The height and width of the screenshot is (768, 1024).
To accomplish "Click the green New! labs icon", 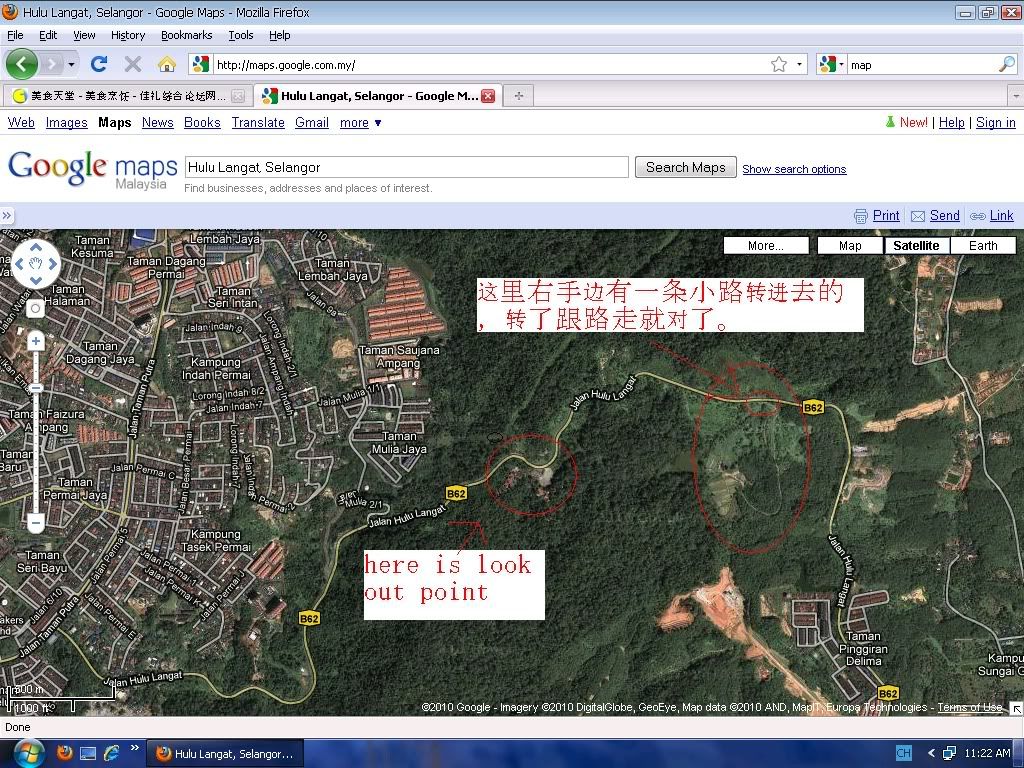I will (x=889, y=122).
